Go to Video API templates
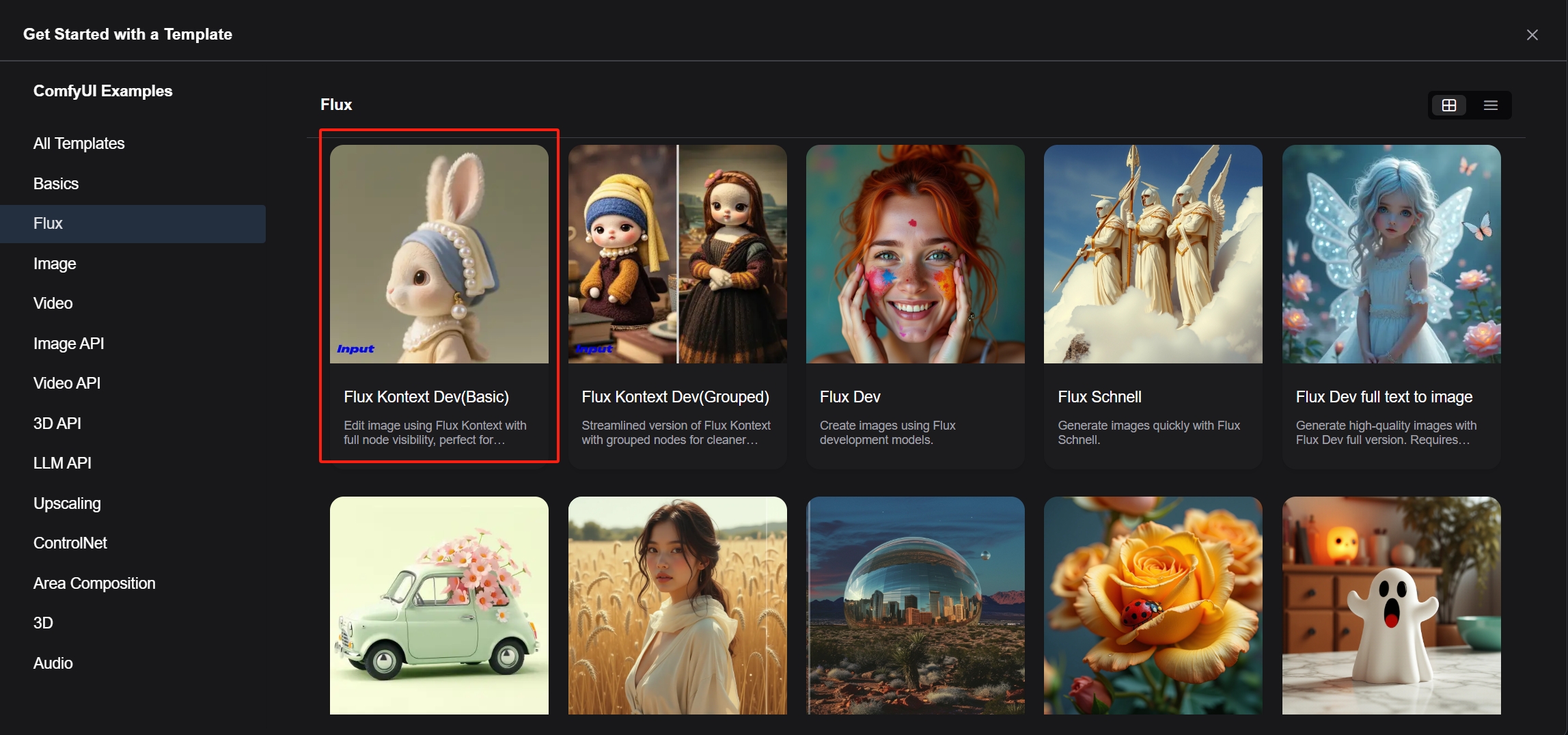 133,383
